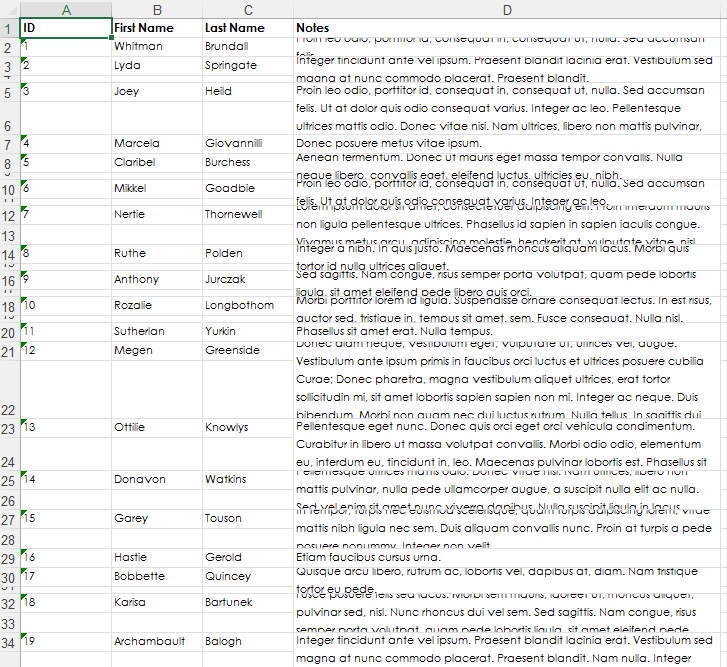
Task: Select row 1 header
Action: [x=9, y=28]
